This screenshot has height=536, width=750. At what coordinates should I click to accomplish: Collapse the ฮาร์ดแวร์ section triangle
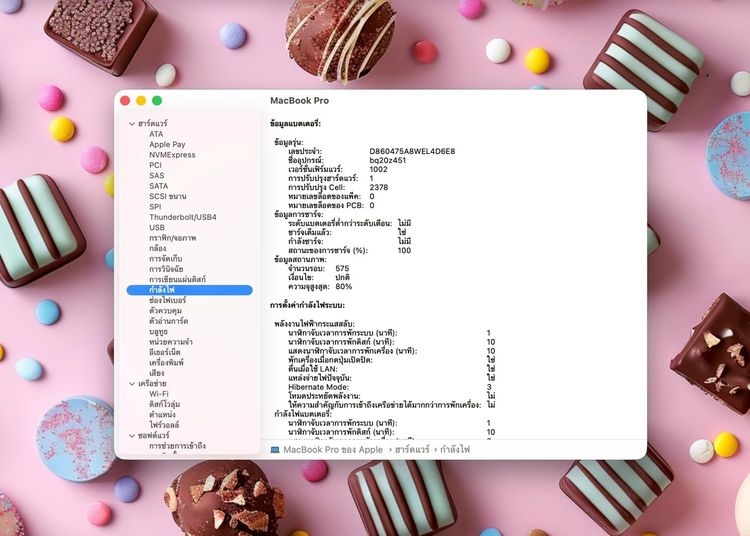(131, 123)
